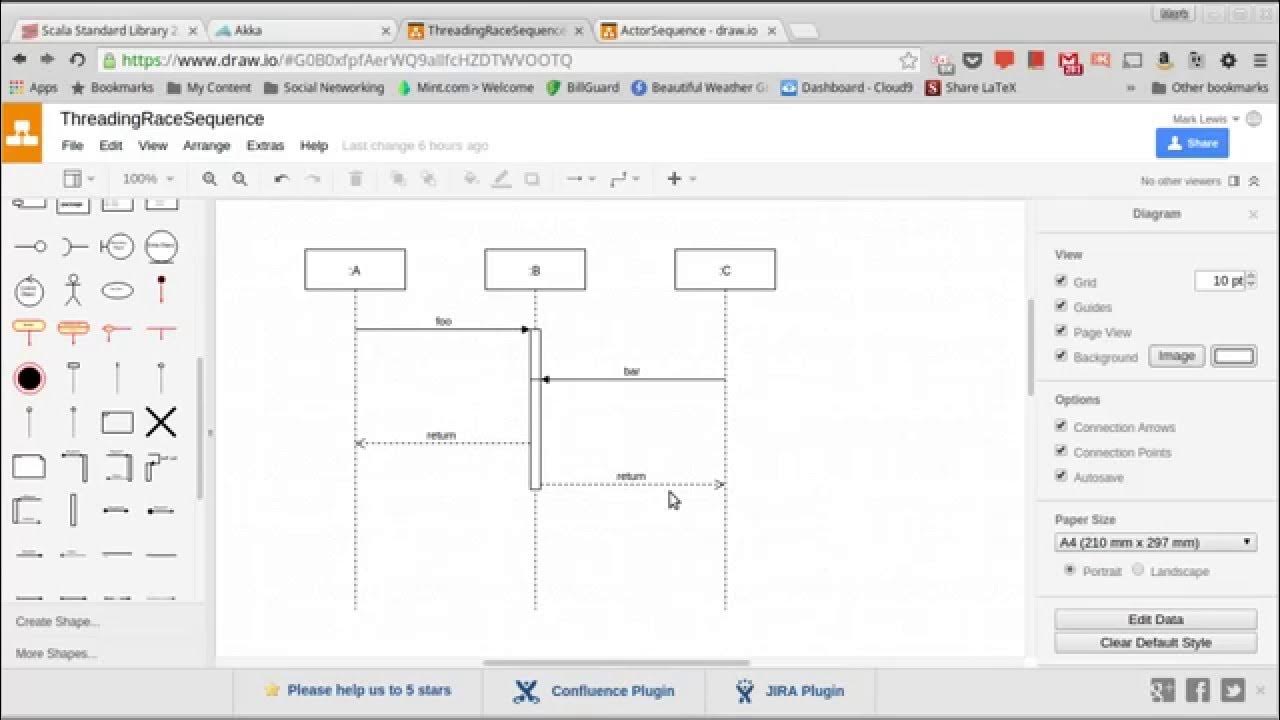Toggle the Grid checkbox
Viewport: 1280px width, 720px height.
coord(1061,281)
